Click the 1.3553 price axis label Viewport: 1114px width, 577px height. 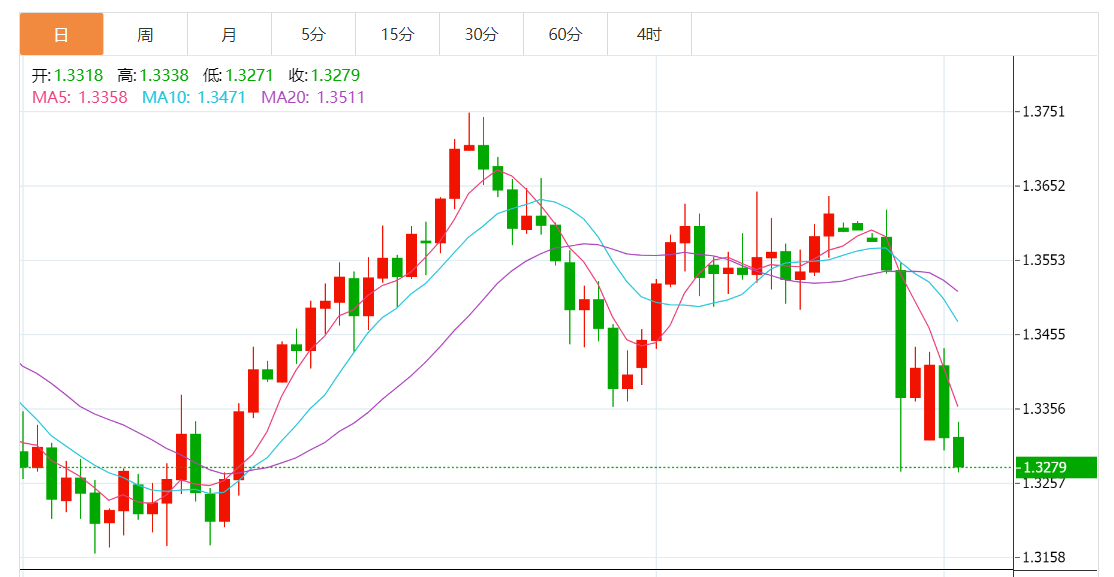point(1044,260)
